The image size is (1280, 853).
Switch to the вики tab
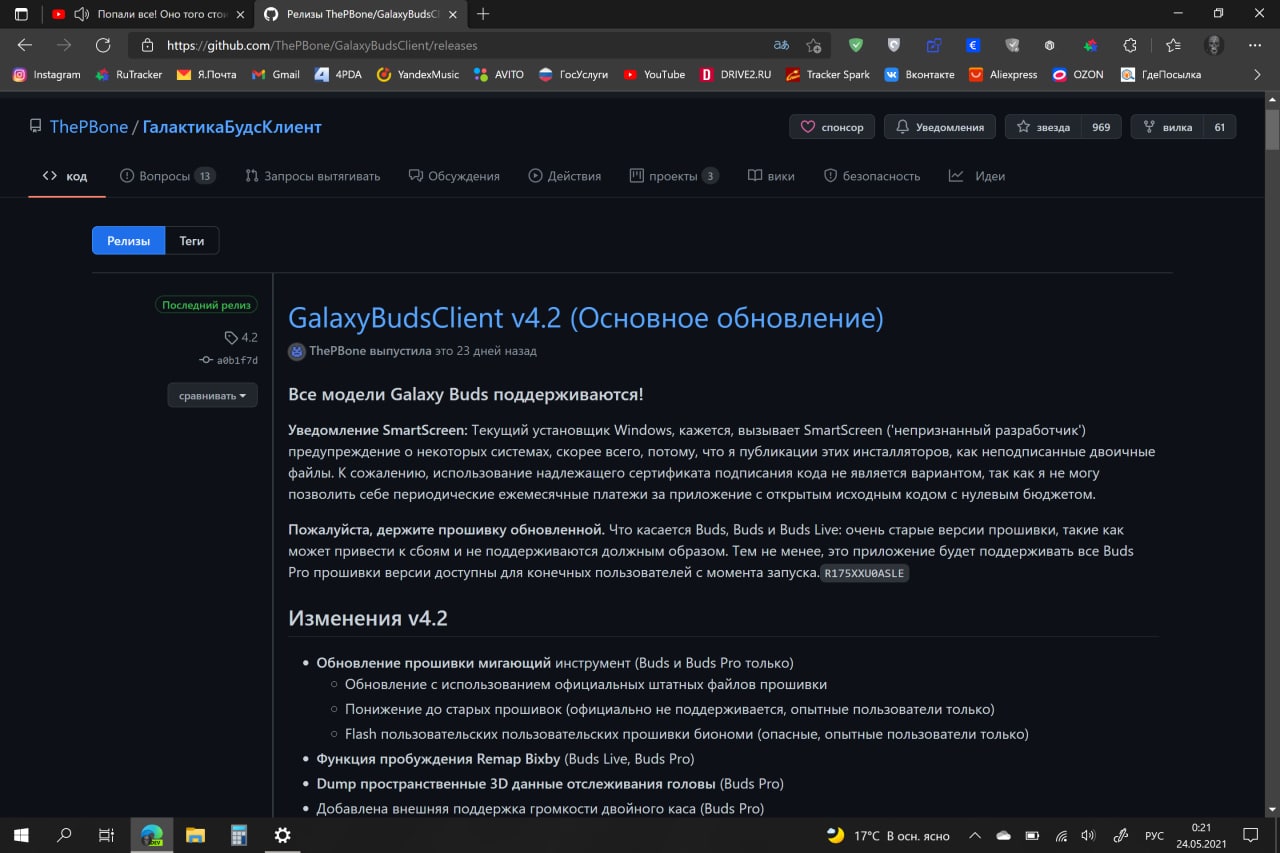[x=771, y=176]
